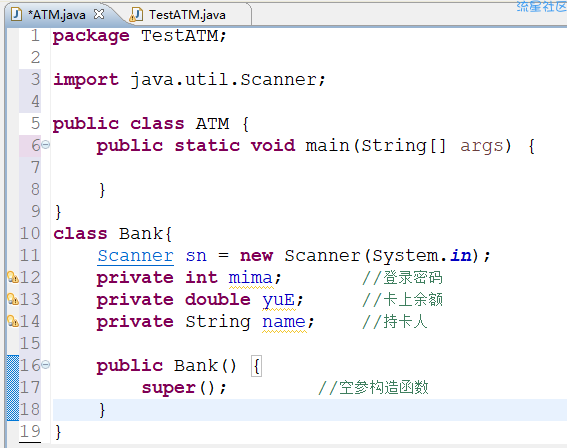Click the blue change marker beside line 17
This screenshot has width=567, height=448.
(13, 387)
